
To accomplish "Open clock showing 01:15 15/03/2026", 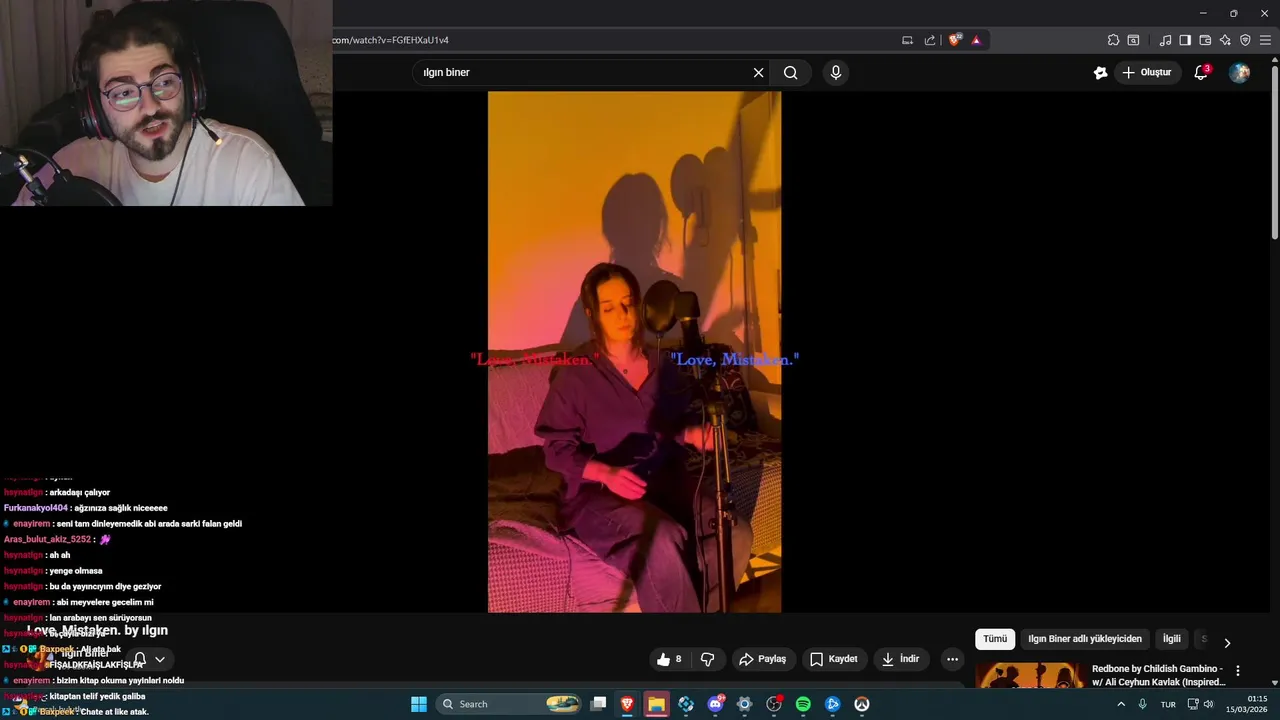I will point(1246,704).
